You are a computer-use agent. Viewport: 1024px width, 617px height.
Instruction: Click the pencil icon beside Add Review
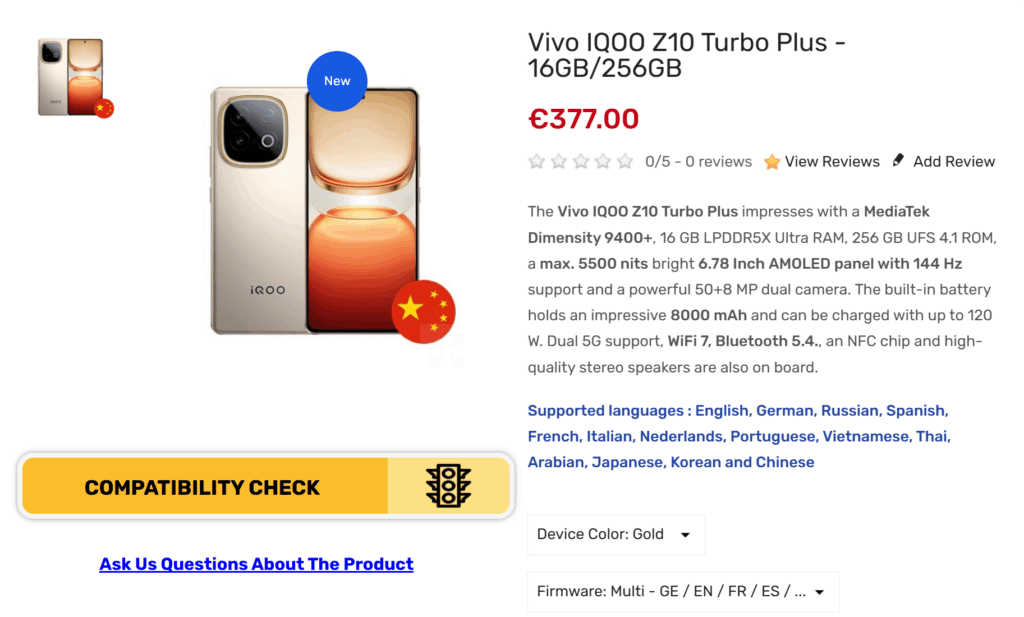tap(898, 160)
